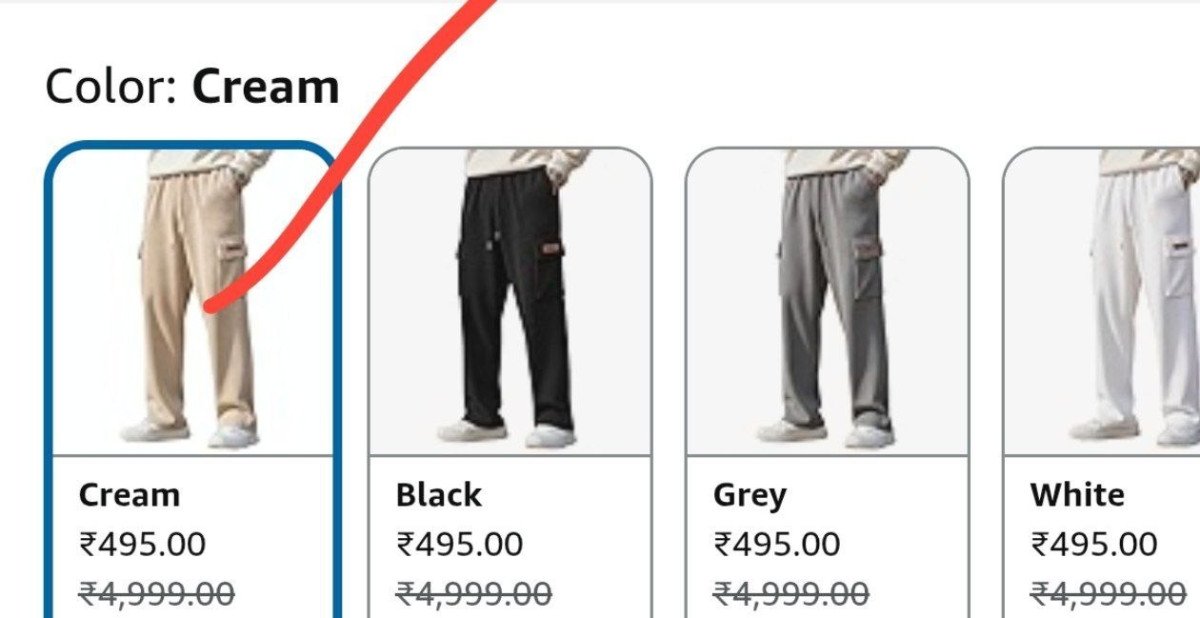Click the Cream variant name label
Screen dimensions: 1200x618
[x=129, y=495]
